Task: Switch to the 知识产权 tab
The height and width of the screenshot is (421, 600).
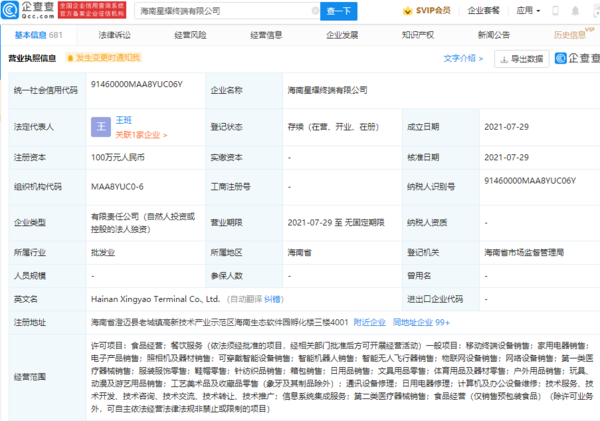Action: [418, 35]
